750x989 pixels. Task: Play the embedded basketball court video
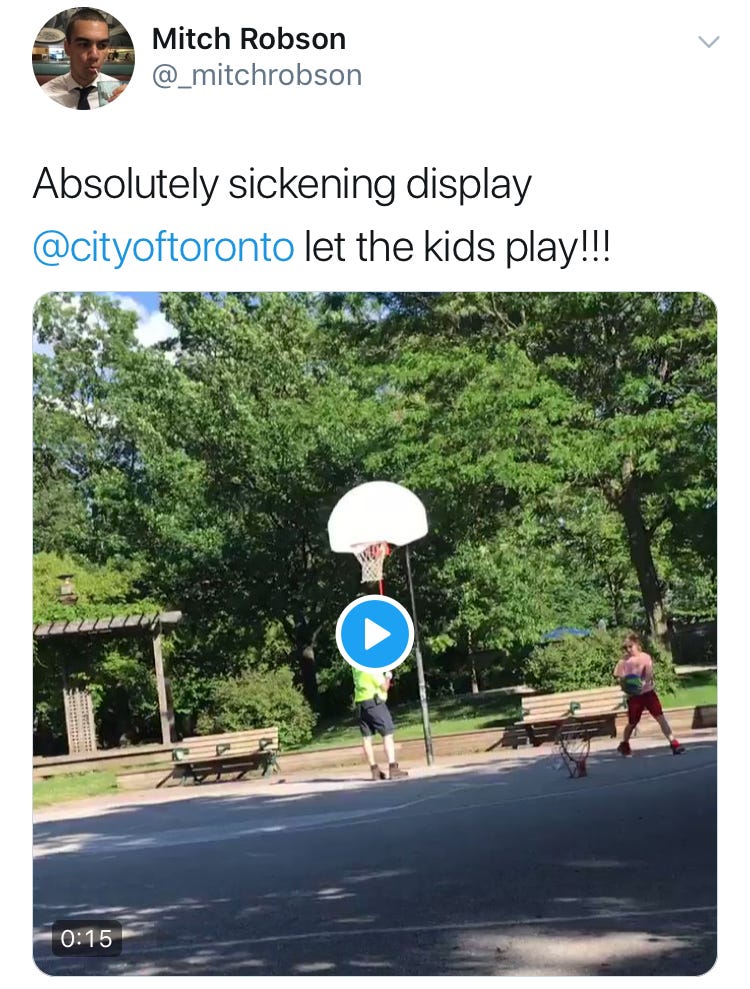tap(375, 634)
